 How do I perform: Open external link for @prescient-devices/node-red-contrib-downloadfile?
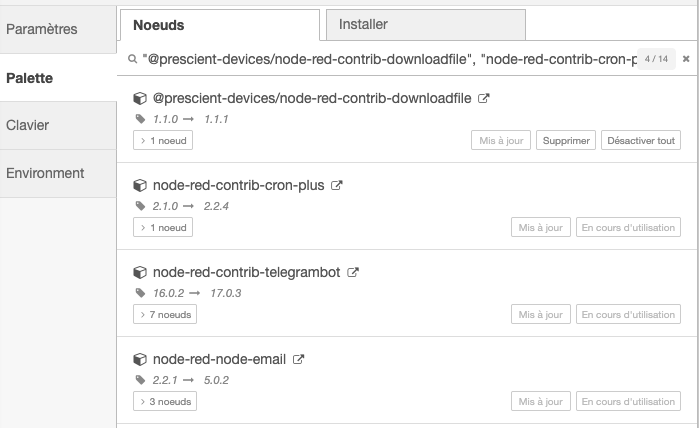click(x=484, y=99)
